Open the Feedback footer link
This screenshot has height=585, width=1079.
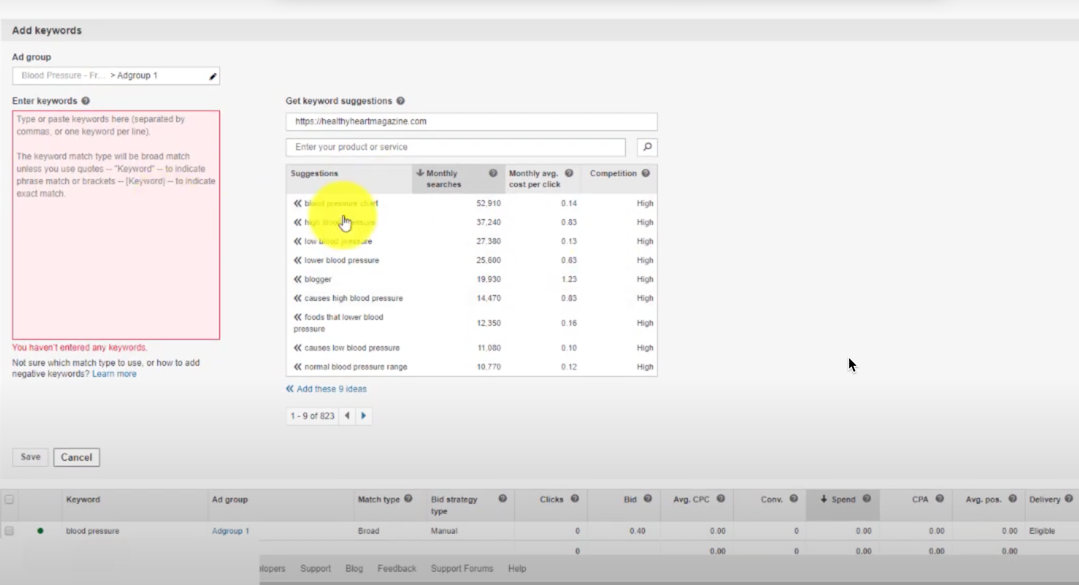click(x=396, y=568)
